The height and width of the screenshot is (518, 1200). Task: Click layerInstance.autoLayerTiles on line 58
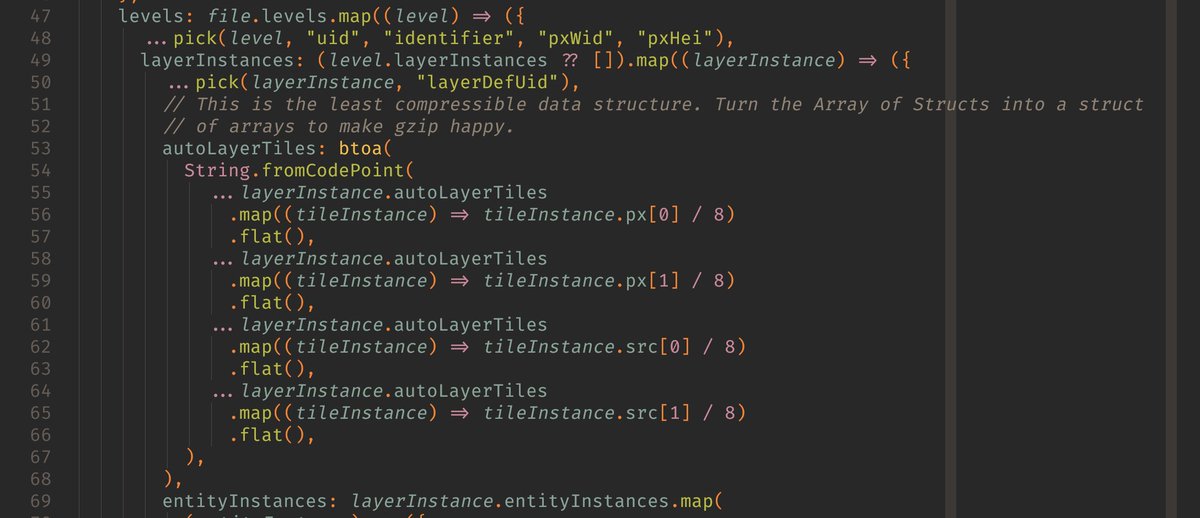tap(394, 258)
